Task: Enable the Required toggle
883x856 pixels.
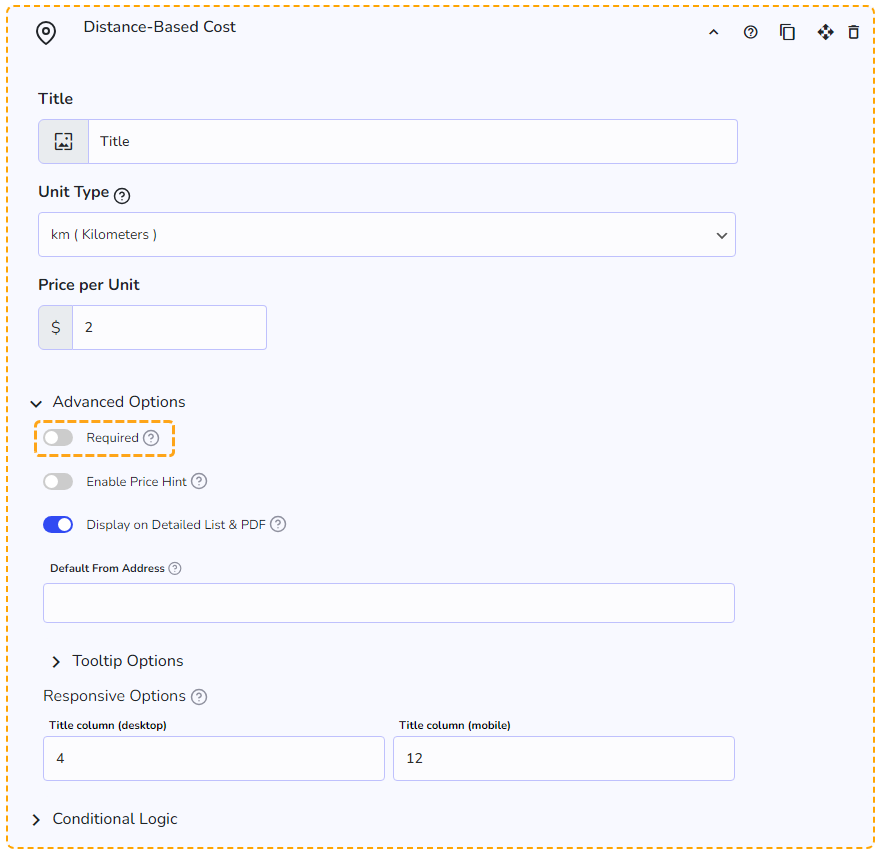Action: pos(58,438)
